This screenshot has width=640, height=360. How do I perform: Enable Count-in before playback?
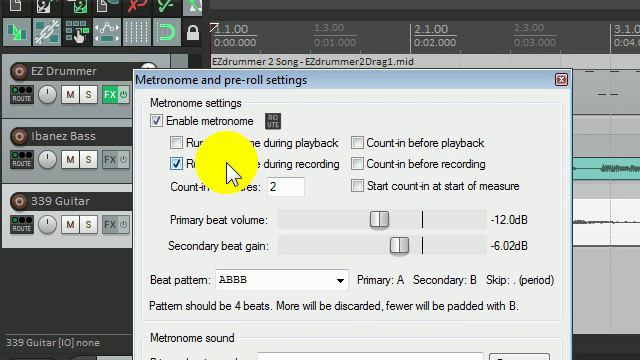[357, 143]
